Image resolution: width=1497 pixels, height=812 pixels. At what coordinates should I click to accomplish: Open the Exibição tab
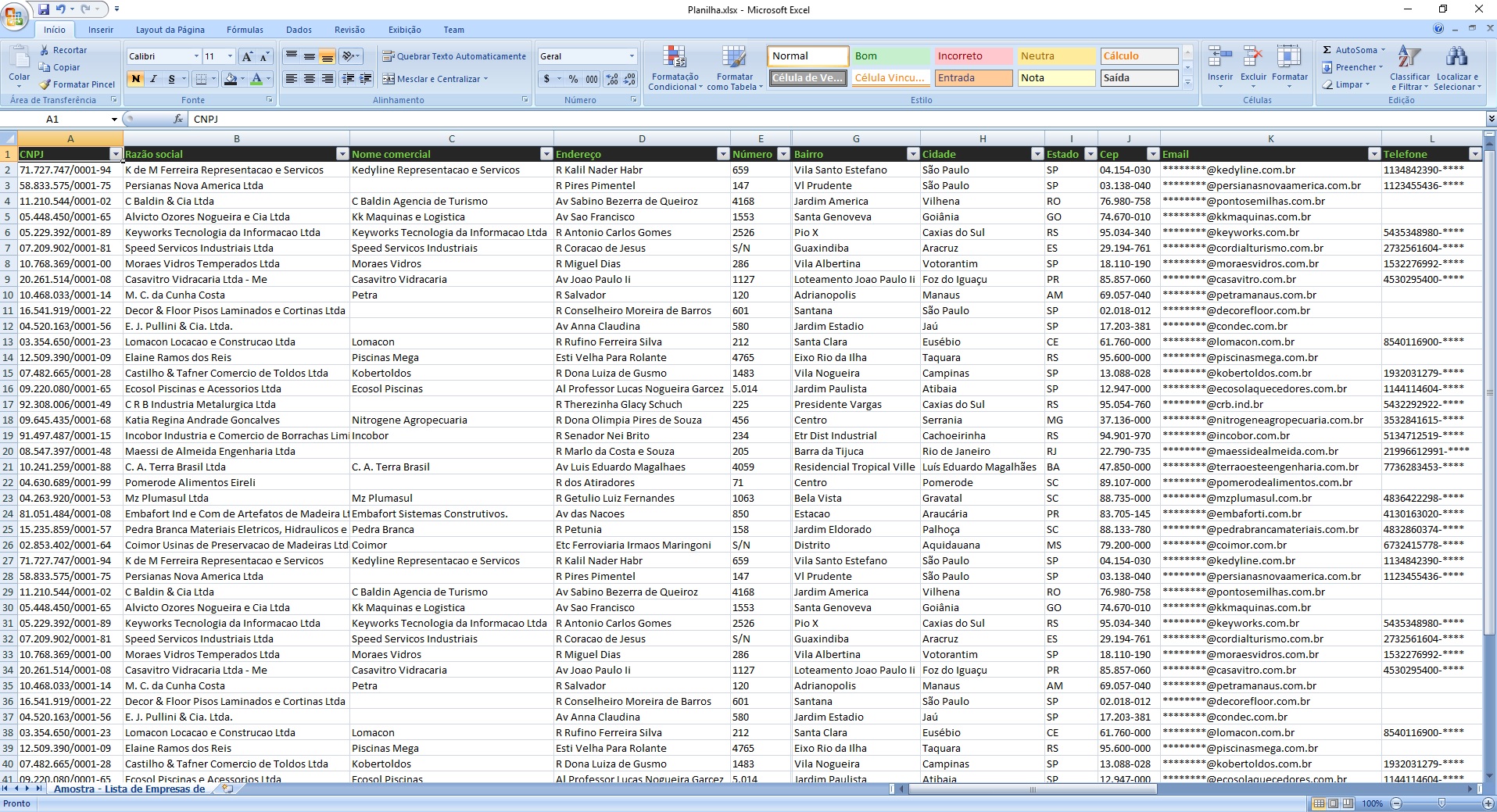(404, 30)
